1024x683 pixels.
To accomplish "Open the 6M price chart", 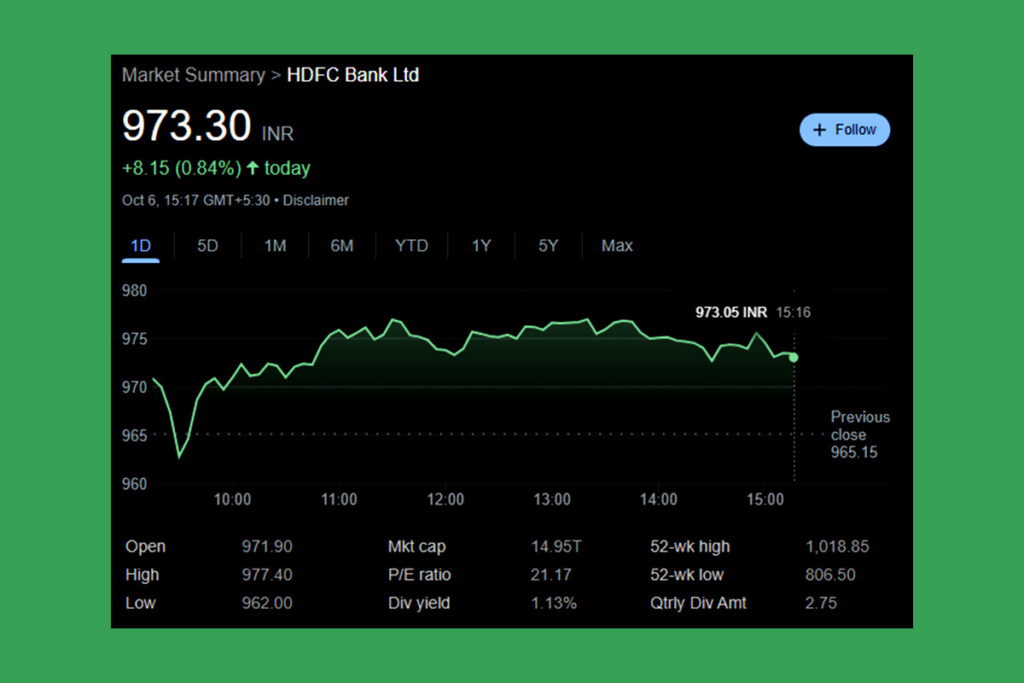I will [x=342, y=245].
